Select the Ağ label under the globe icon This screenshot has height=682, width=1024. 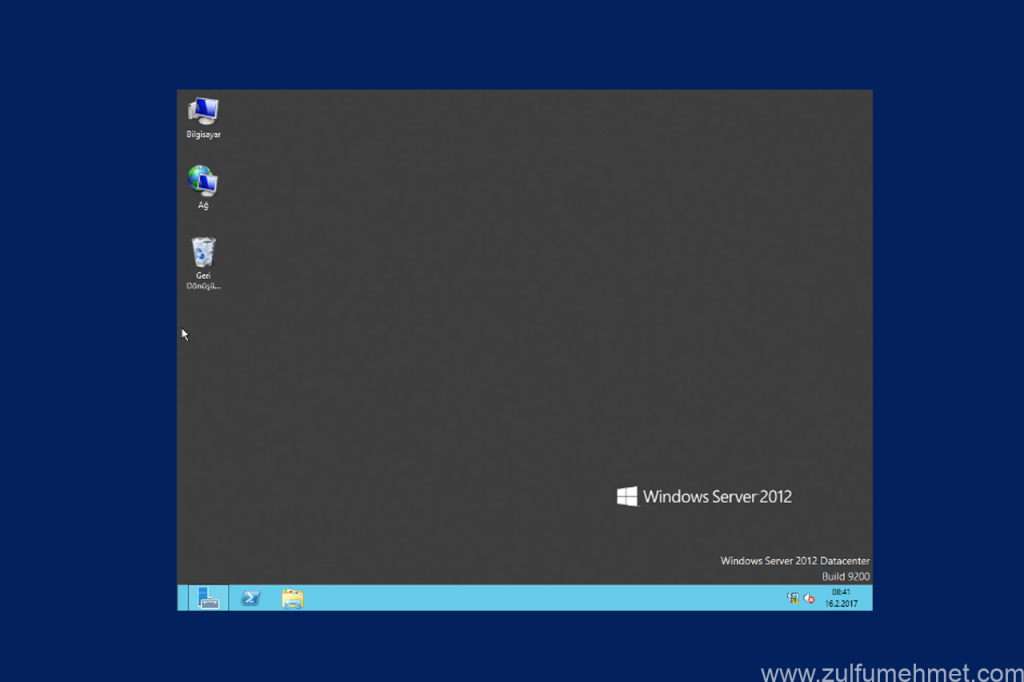tap(203, 205)
